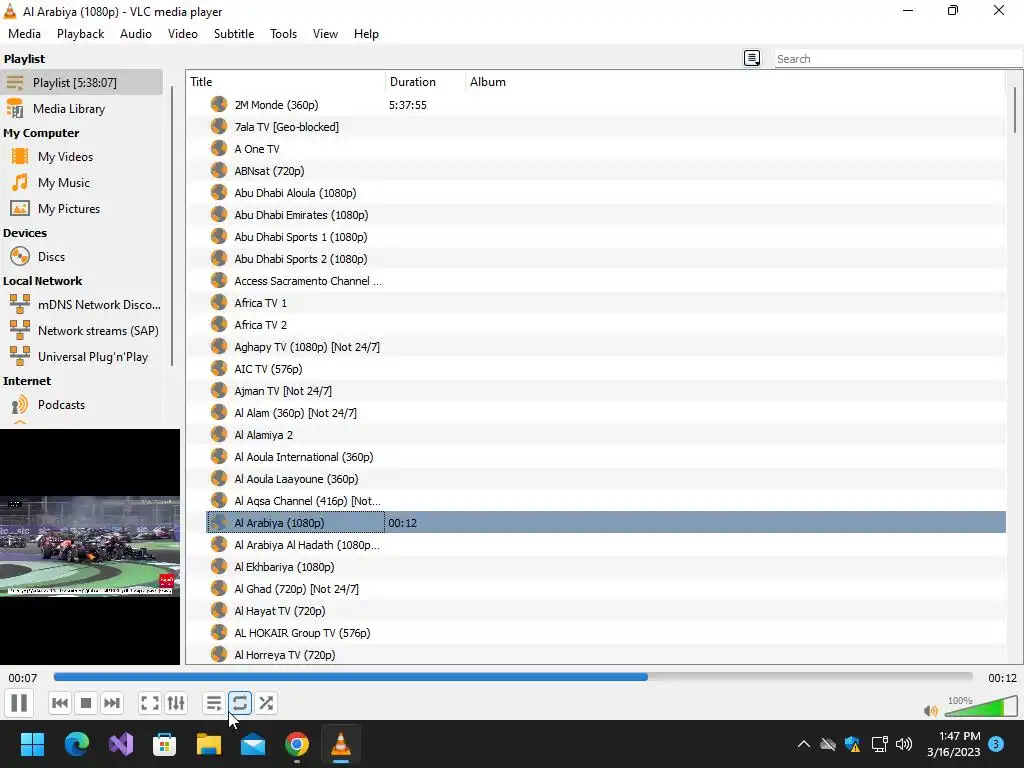Skip to next playlist item

[112, 703]
